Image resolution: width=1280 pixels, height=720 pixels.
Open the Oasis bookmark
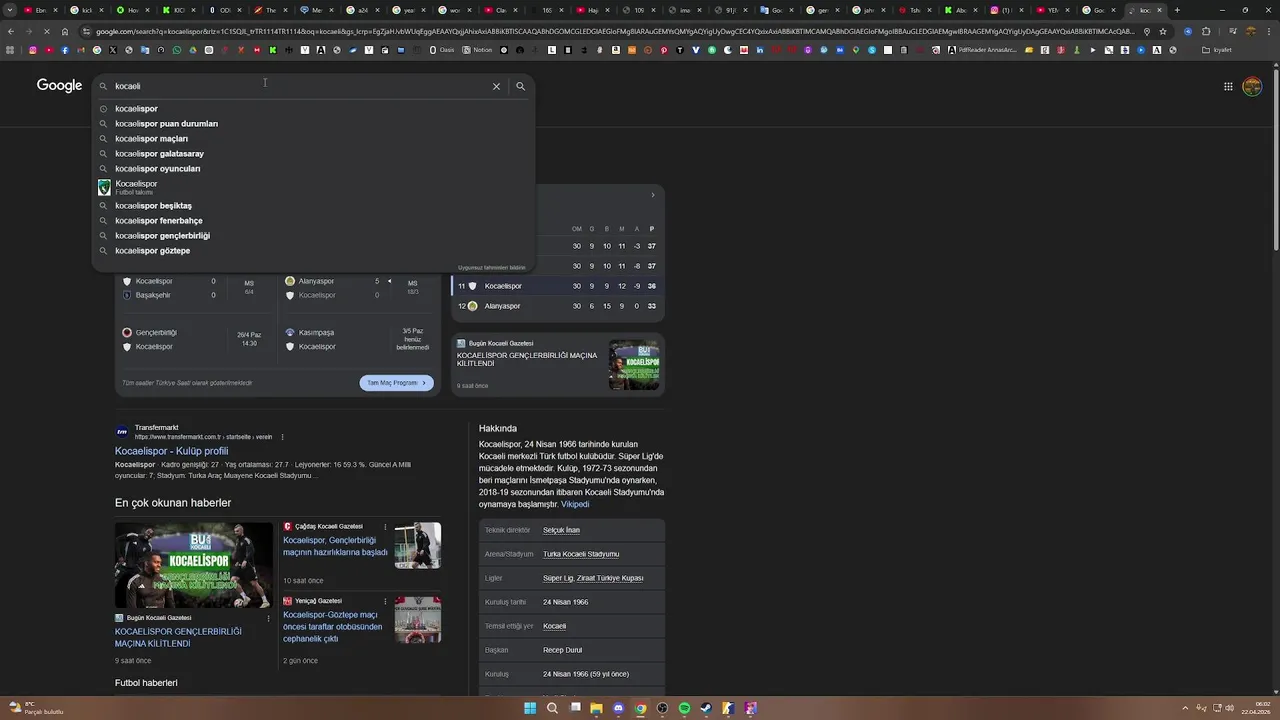(x=442, y=50)
